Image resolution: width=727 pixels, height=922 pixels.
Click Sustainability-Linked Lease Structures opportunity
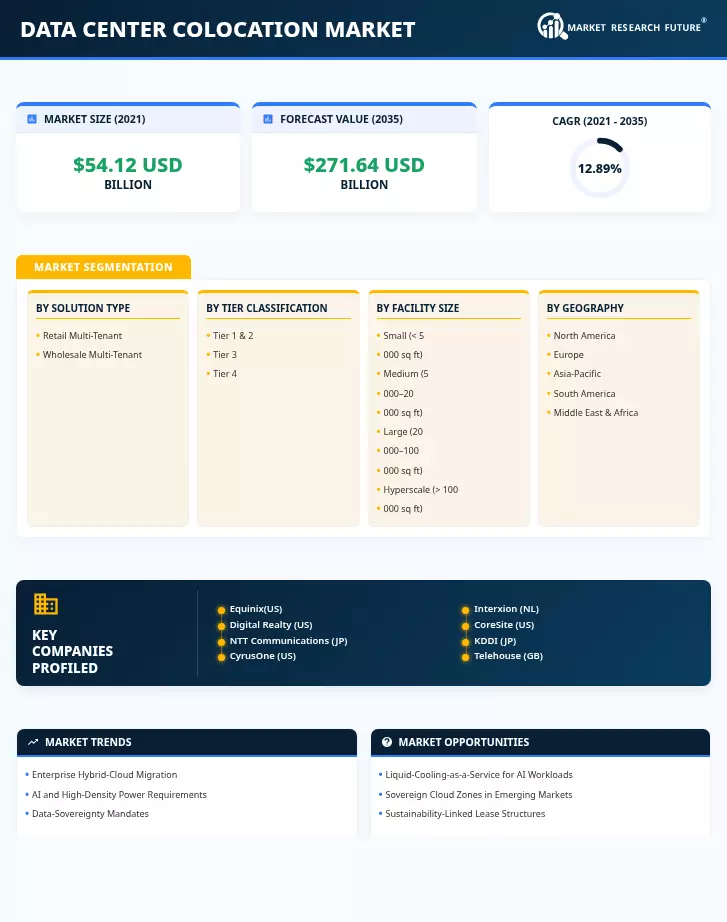coord(465,814)
